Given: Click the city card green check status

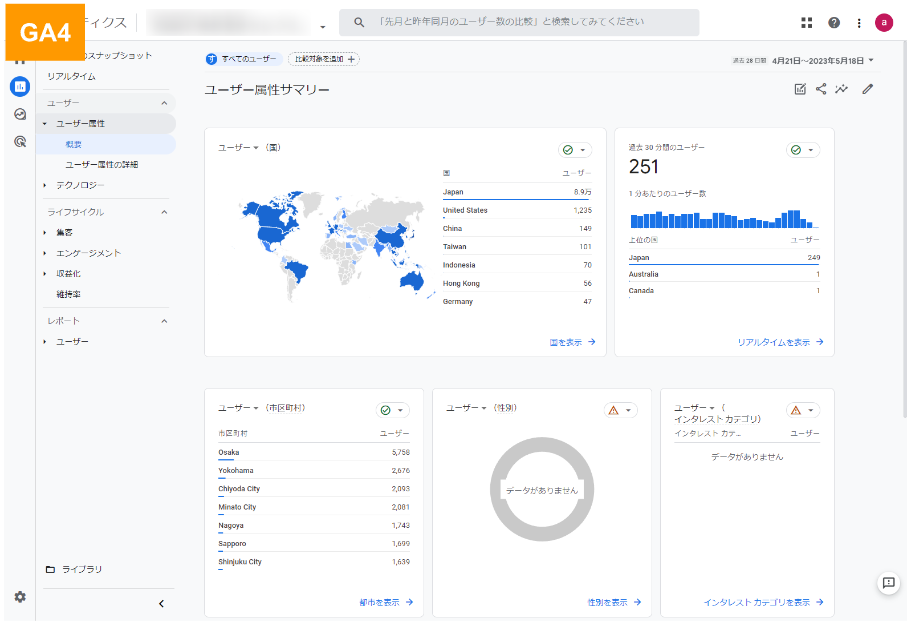Looking at the screenshot, I should tap(385, 410).
